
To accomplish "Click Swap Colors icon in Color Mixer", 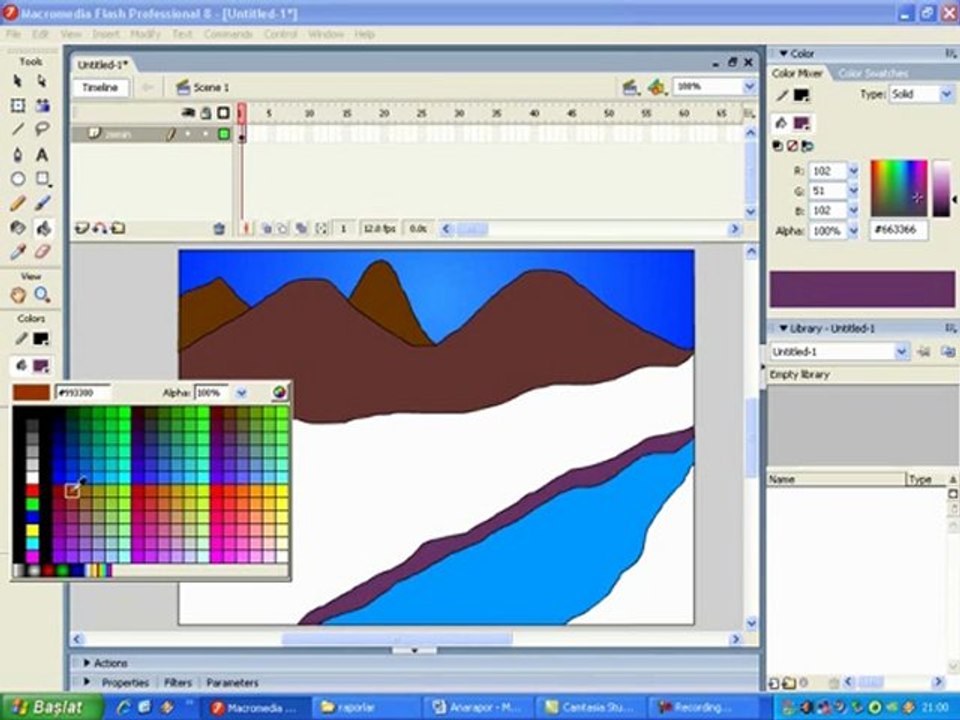I will 808,146.
